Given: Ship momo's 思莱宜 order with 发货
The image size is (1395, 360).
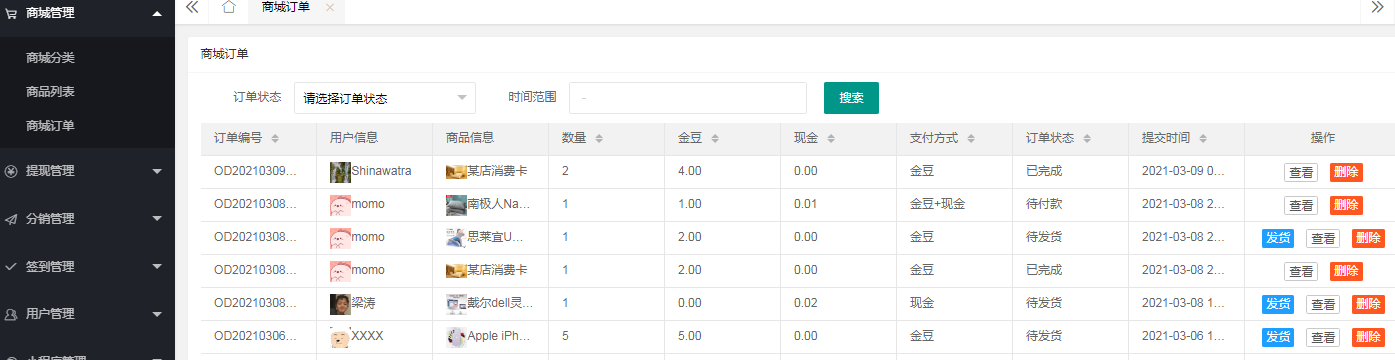Looking at the screenshot, I should [x=1278, y=238].
